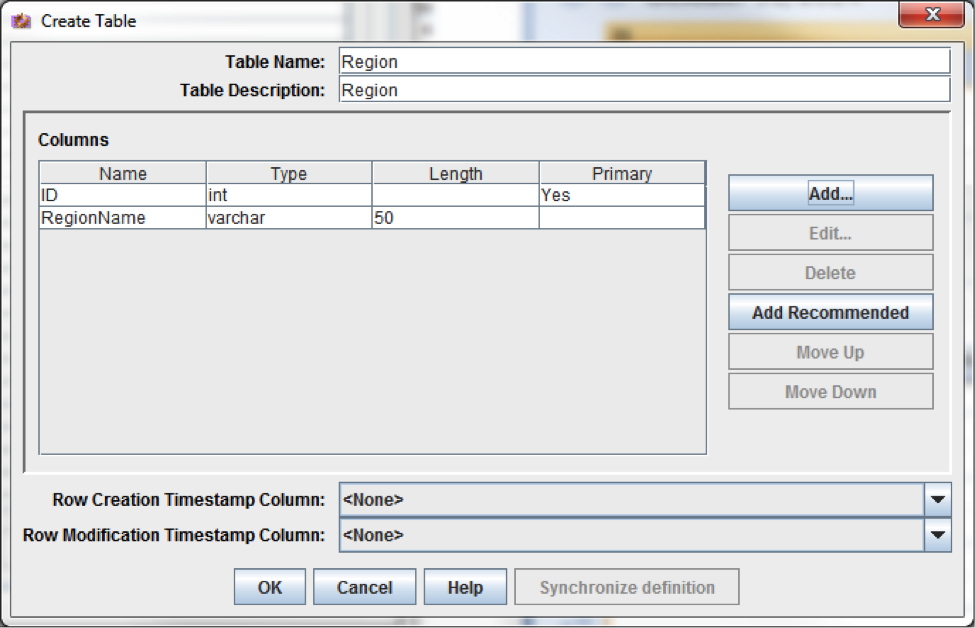Image resolution: width=975 pixels, height=628 pixels.
Task: Select the ID column row
Action: coord(372,195)
